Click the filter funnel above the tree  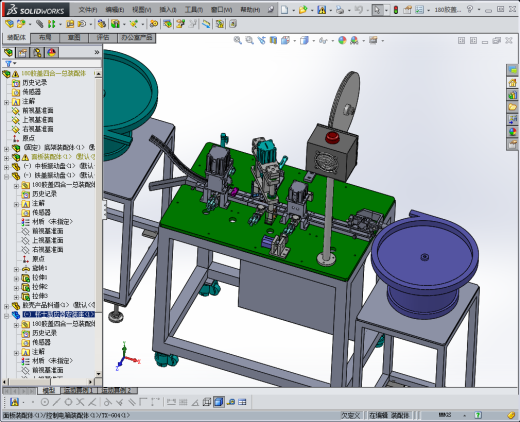click(x=9, y=63)
